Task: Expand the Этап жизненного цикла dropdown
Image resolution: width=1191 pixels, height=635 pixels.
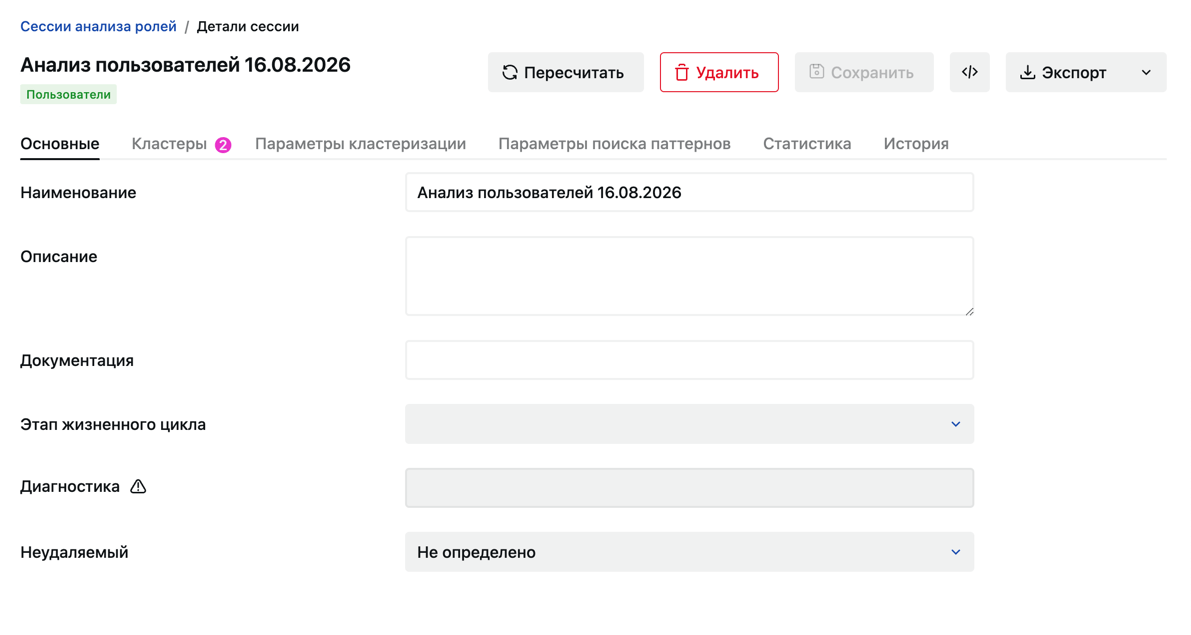Action: pos(689,424)
